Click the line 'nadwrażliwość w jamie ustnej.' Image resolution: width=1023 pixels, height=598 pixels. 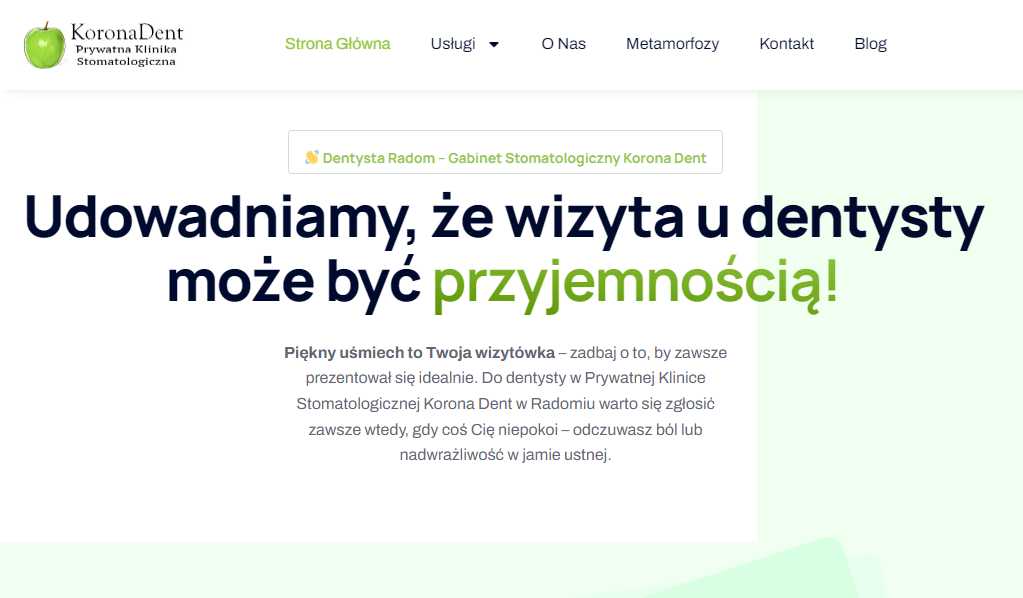pos(505,455)
